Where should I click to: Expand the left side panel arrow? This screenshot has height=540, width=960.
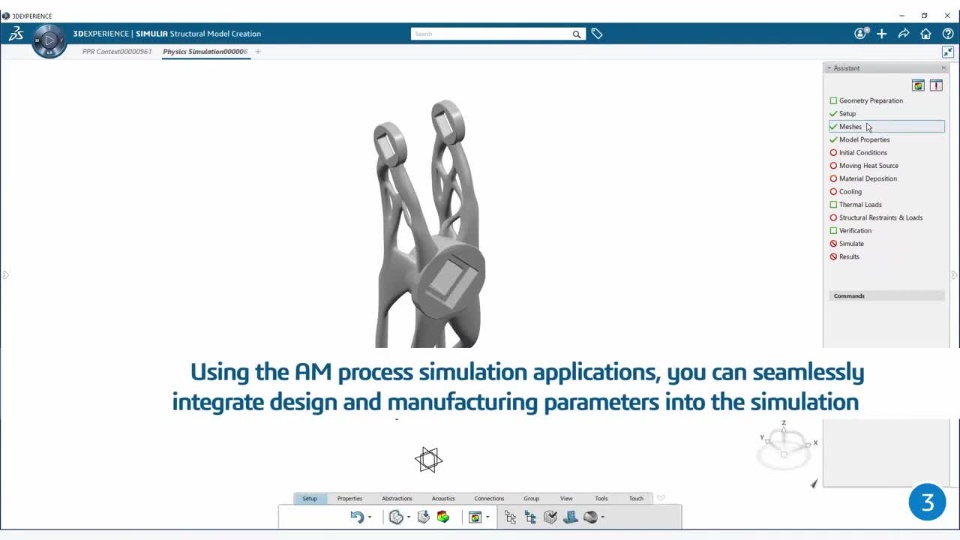pyautogui.click(x=6, y=275)
